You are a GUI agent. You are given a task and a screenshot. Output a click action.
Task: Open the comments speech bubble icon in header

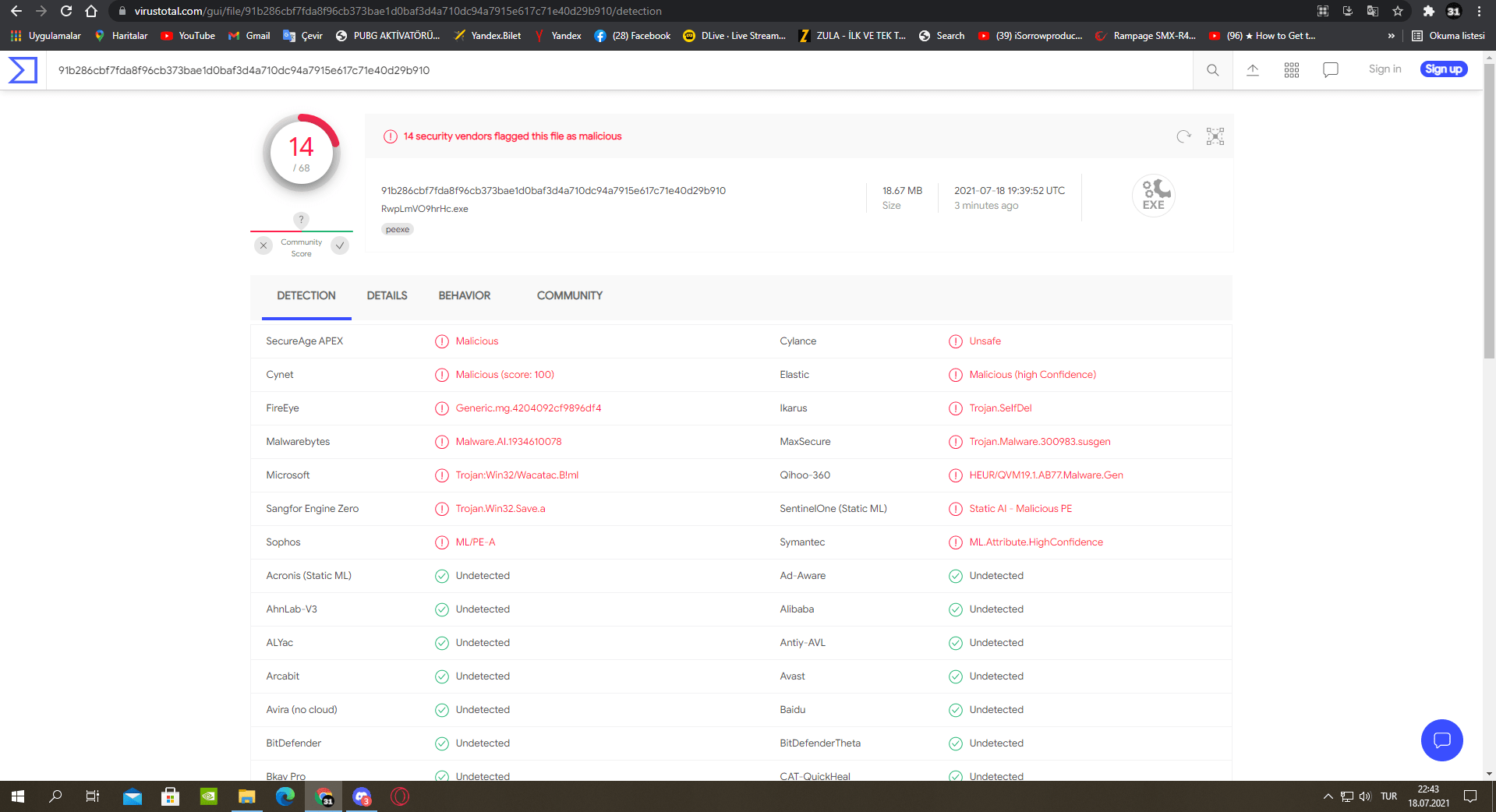tap(1331, 70)
